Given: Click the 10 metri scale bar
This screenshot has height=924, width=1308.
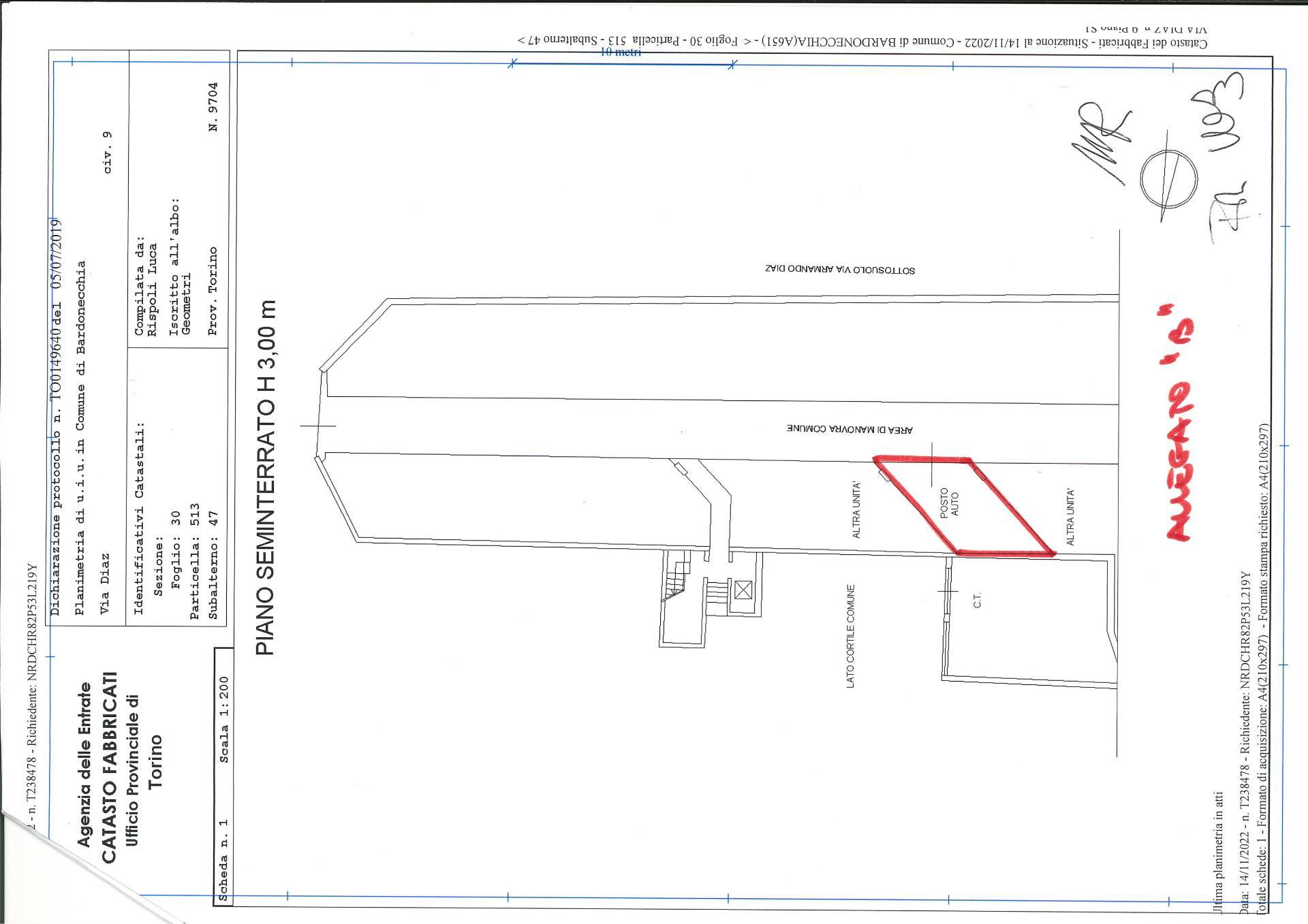Looking at the screenshot, I should [x=622, y=59].
